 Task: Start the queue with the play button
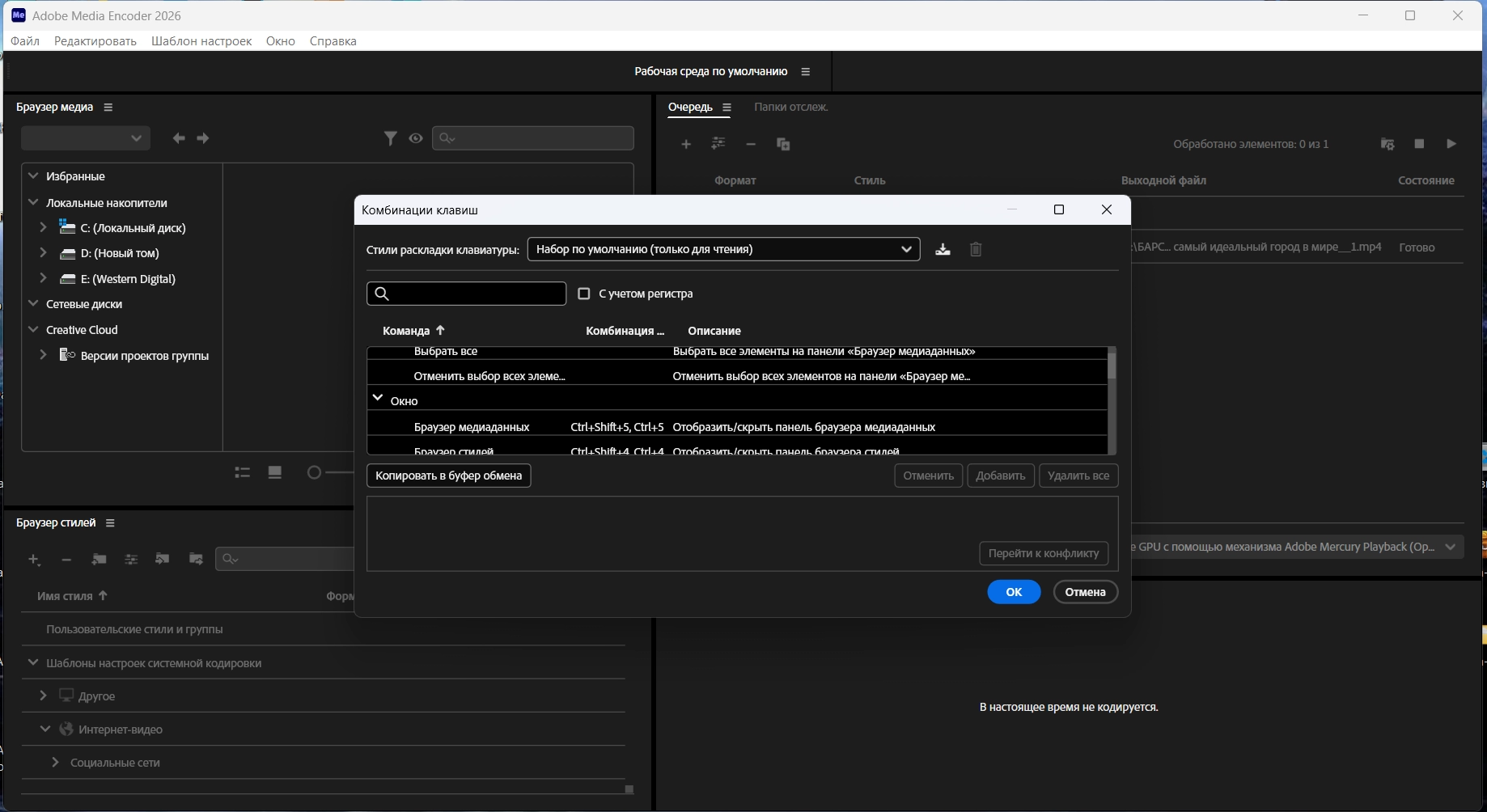point(1451,144)
